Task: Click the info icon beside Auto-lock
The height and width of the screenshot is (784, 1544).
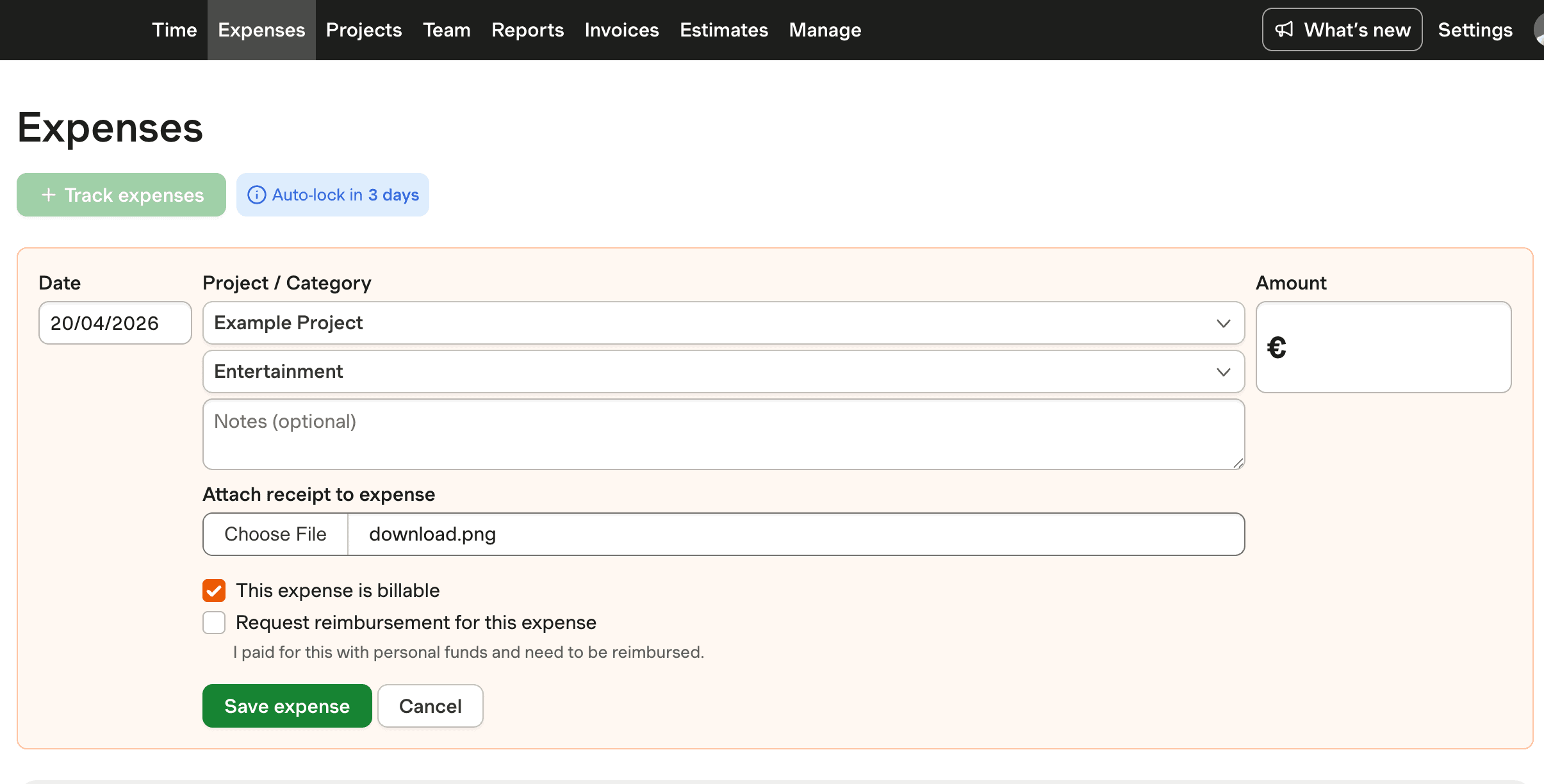Action: pos(256,195)
